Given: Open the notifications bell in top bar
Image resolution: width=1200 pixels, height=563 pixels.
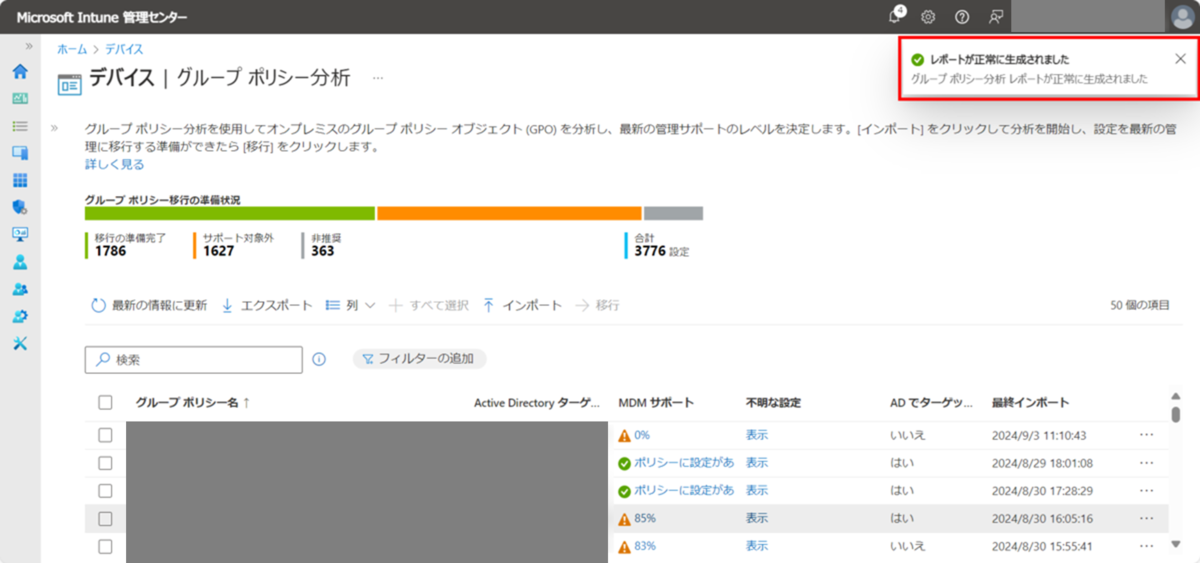Looking at the screenshot, I should point(896,16).
